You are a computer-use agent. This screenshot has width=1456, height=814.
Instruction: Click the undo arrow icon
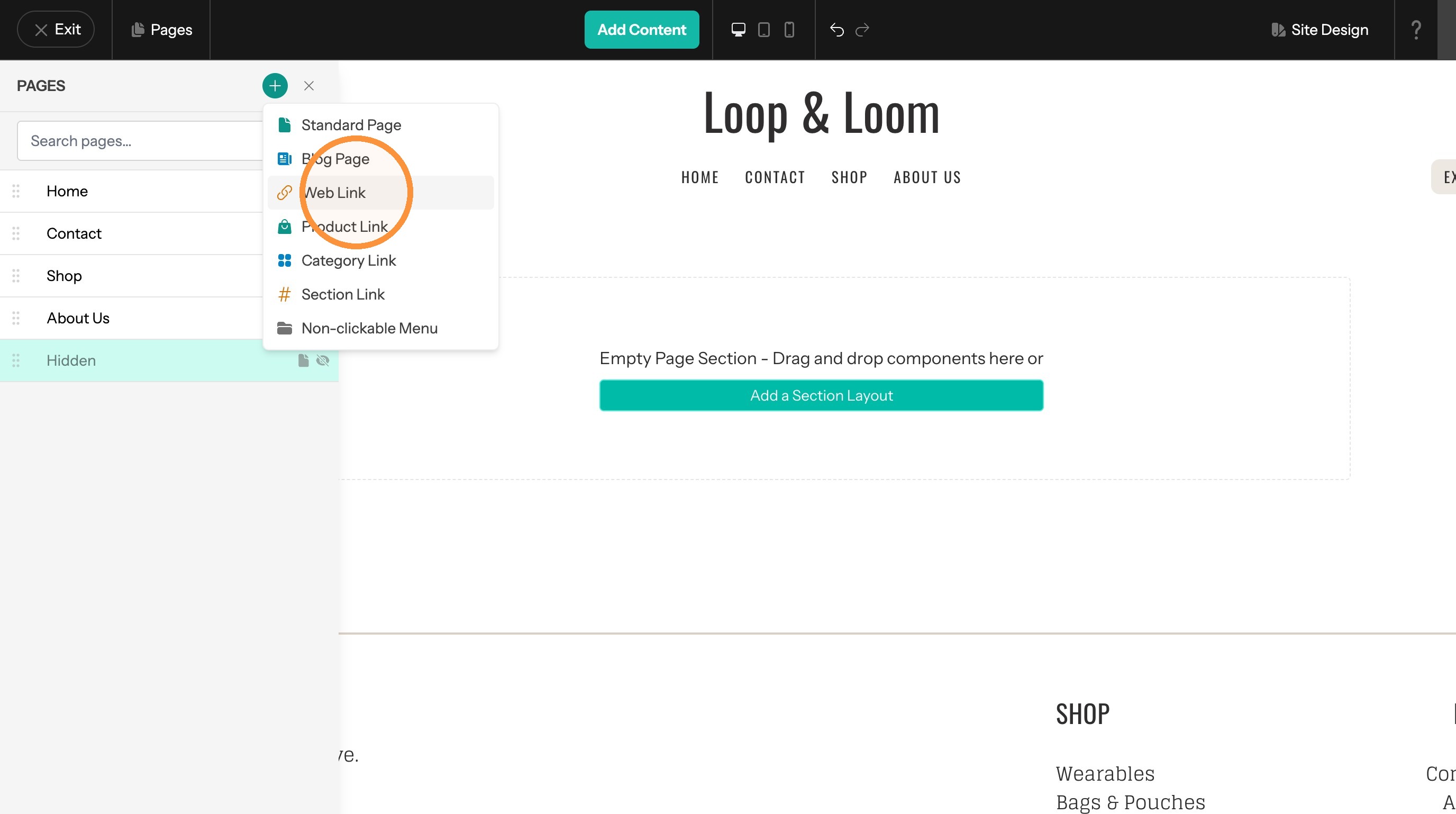click(x=836, y=30)
